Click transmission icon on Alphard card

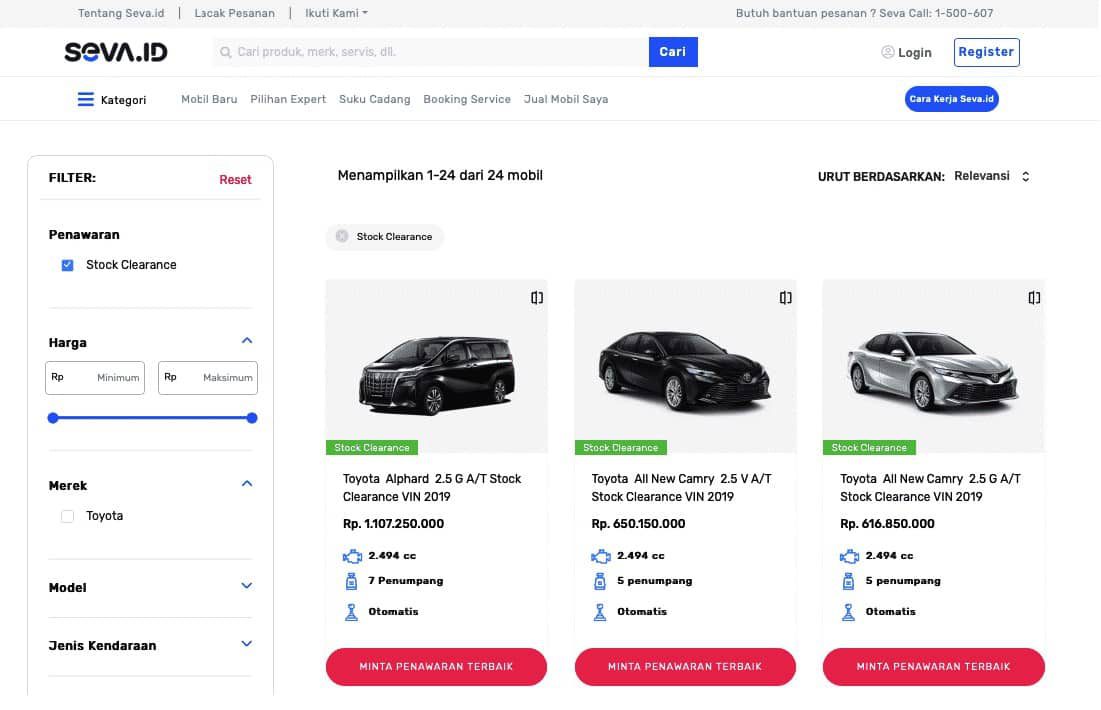coord(352,612)
